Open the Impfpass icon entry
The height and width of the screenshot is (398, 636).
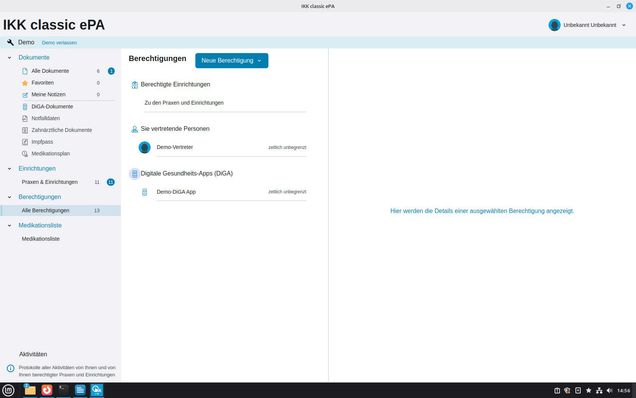point(25,142)
